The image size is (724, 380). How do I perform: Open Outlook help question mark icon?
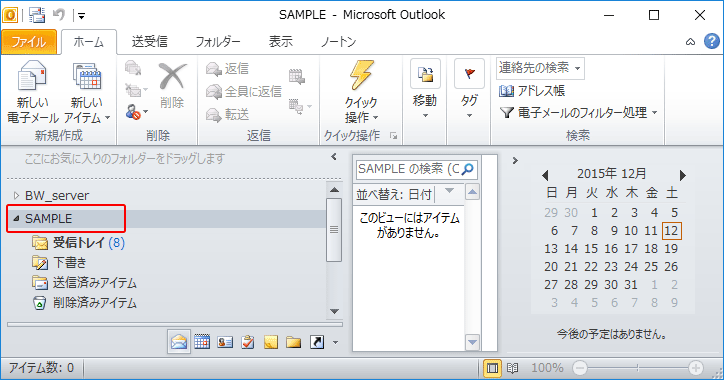(712, 42)
